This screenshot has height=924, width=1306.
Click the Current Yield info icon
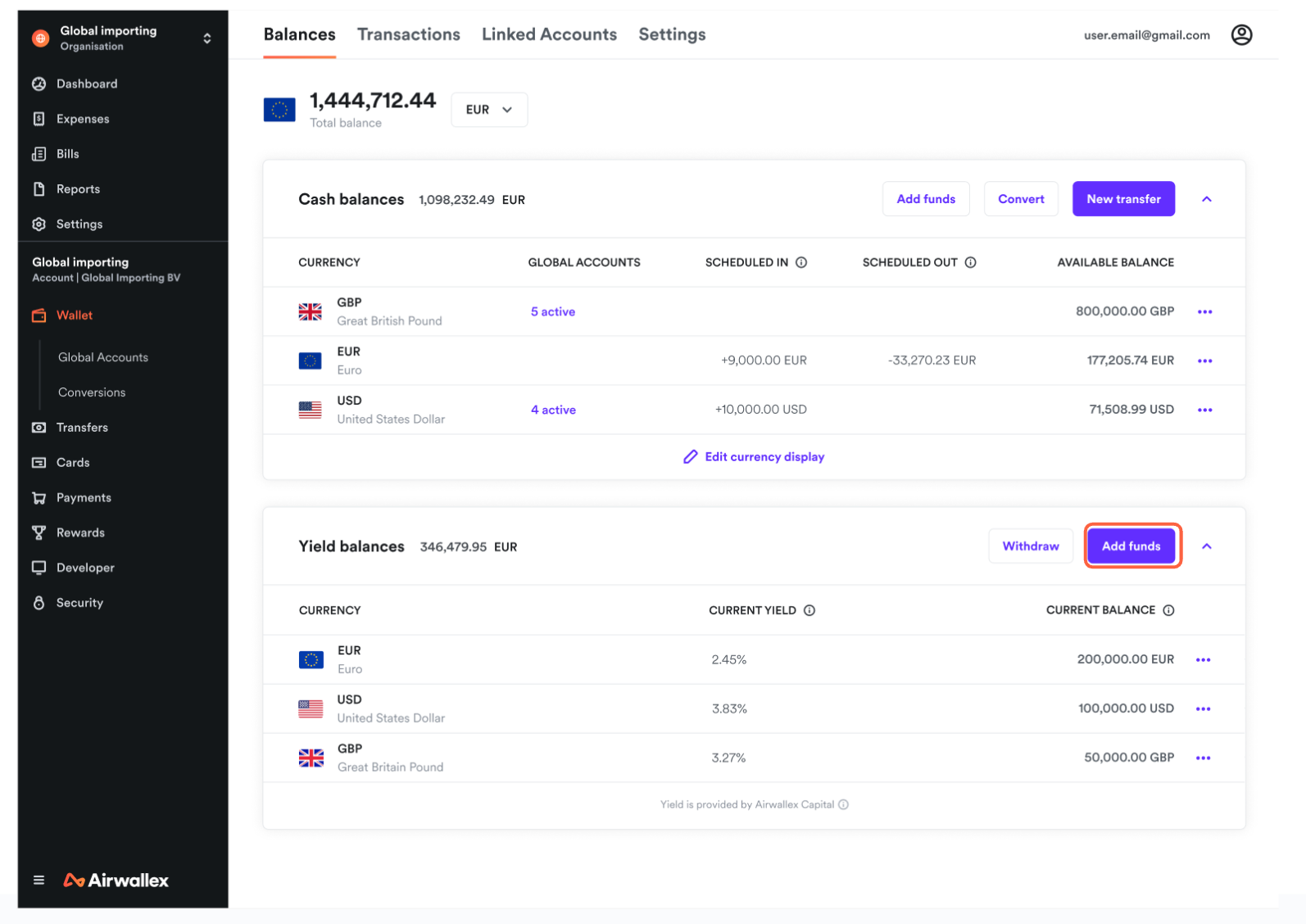(x=809, y=610)
